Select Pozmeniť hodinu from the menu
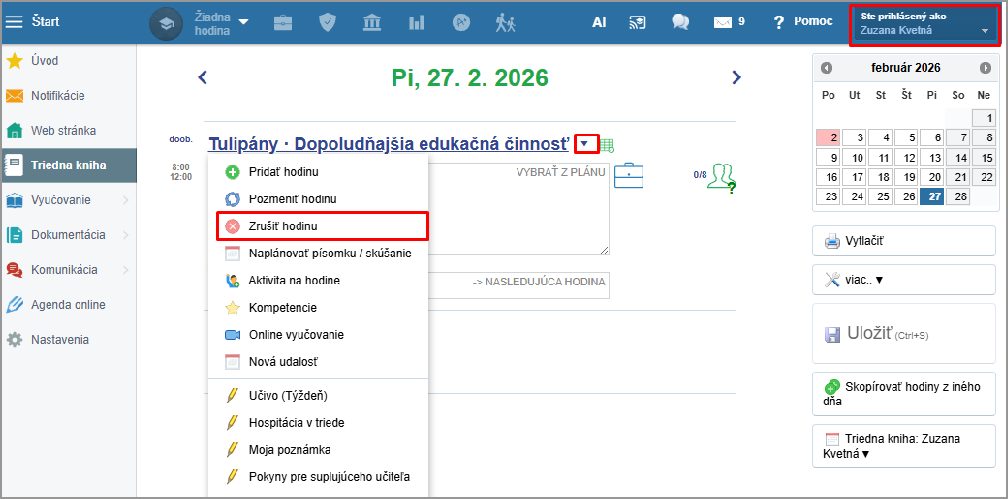Screen dimensions: 1008x499 pos(318,199)
